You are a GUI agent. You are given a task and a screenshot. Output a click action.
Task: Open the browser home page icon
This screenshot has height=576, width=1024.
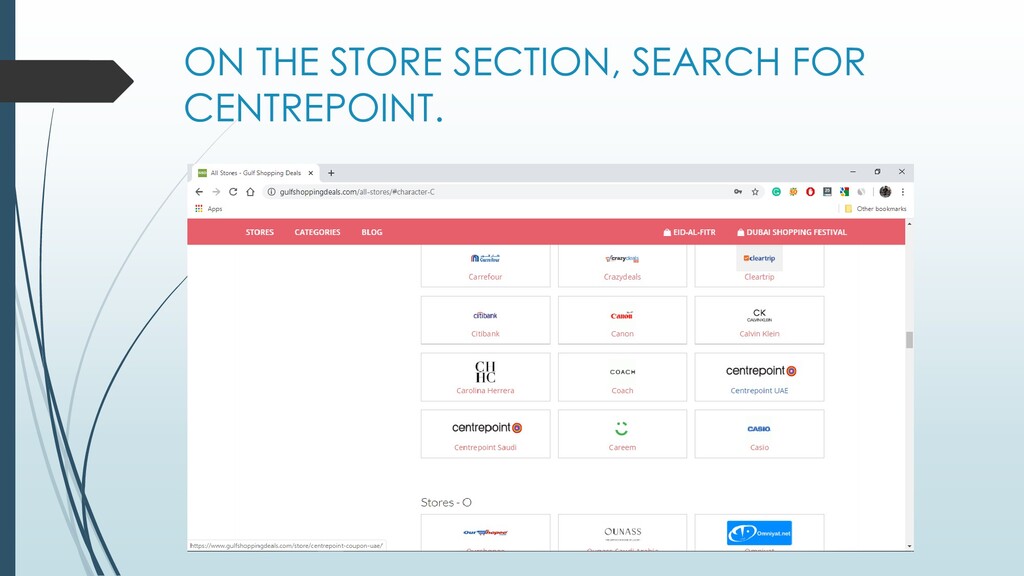point(250,192)
